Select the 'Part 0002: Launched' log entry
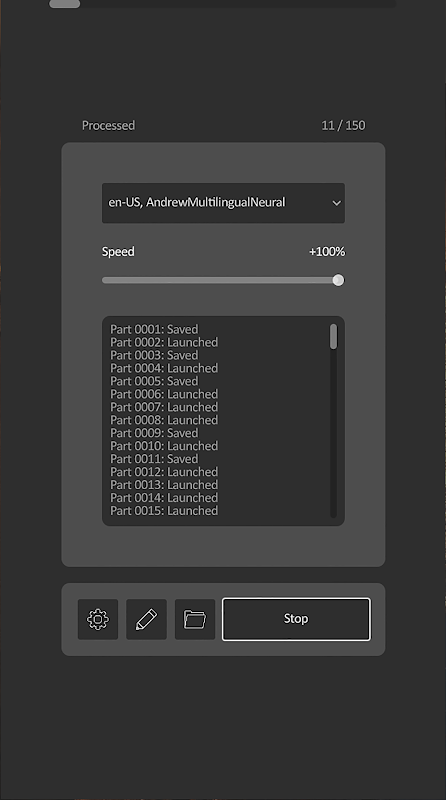 (x=164, y=342)
